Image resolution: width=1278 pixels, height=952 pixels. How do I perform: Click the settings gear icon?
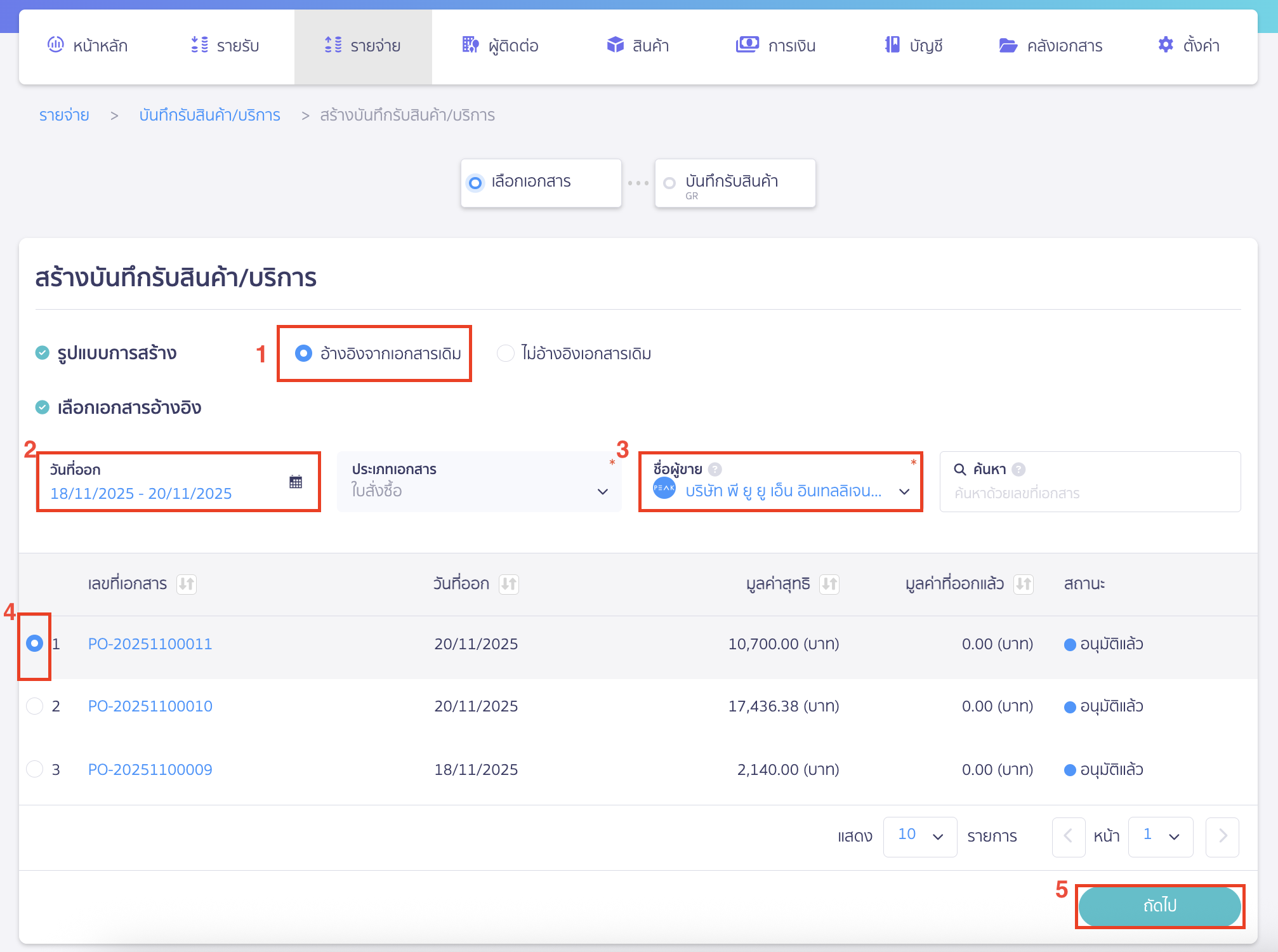1166,45
